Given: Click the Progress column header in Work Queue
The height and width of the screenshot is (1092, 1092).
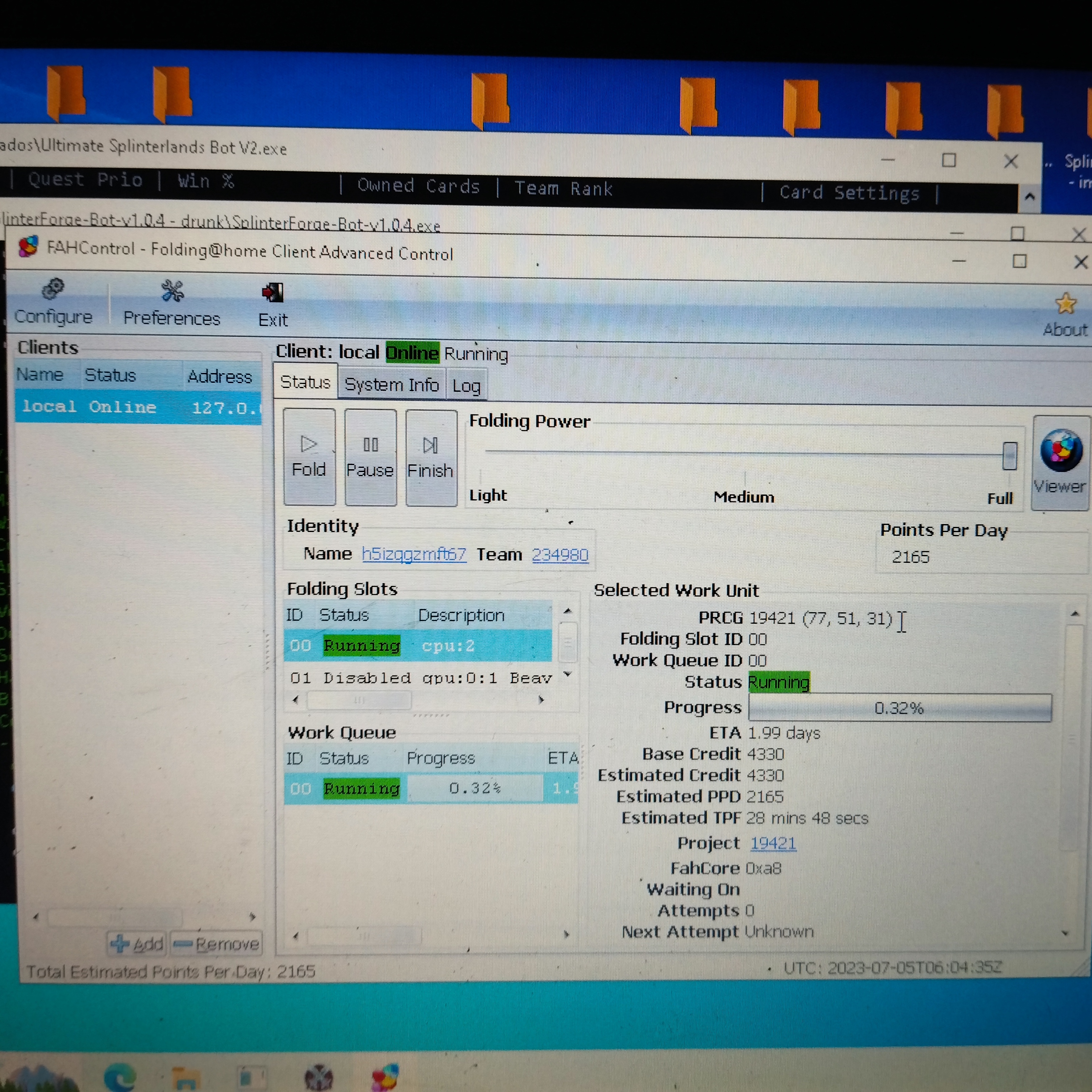Looking at the screenshot, I should (441, 758).
